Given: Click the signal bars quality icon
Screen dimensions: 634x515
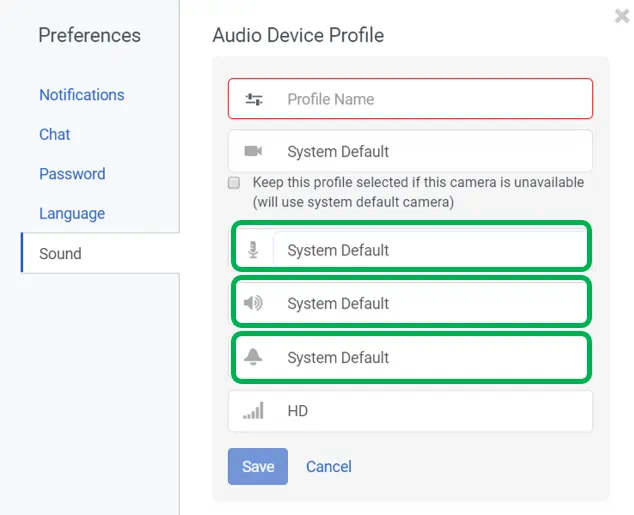Looking at the screenshot, I should (x=253, y=411).
